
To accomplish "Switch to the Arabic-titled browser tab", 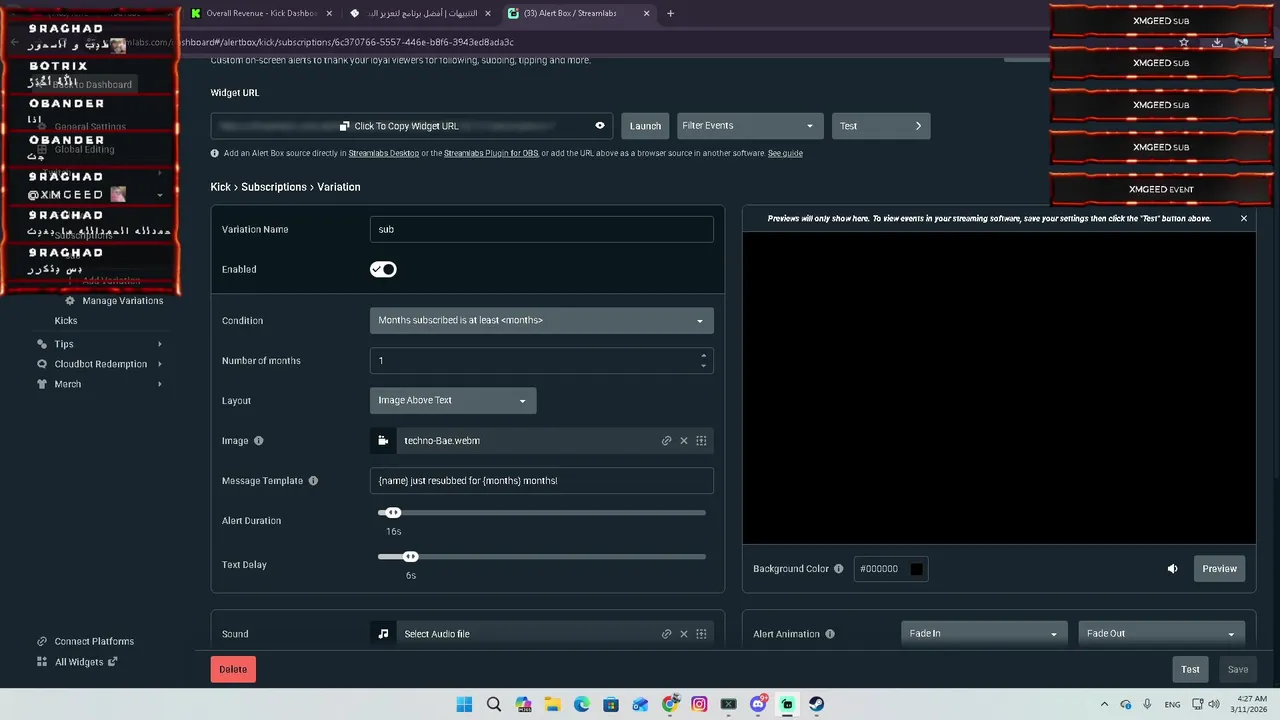I will (421, 13).
